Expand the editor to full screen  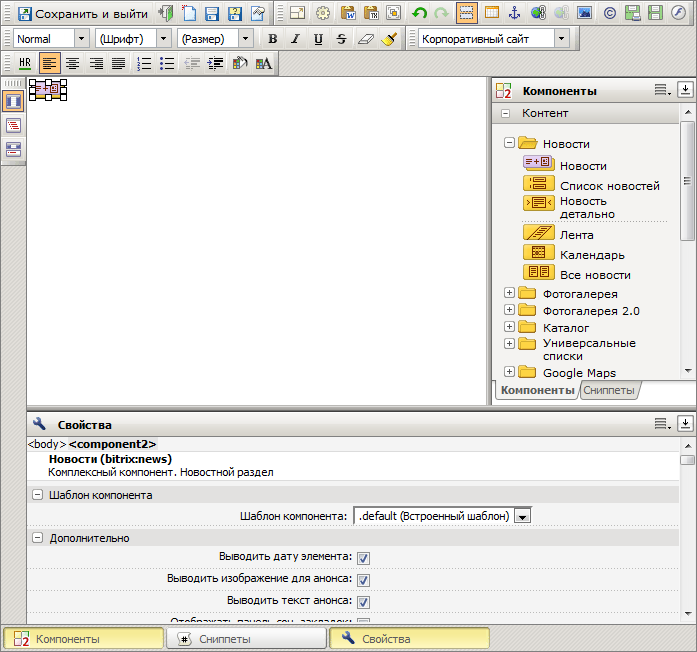click(297, 13)
